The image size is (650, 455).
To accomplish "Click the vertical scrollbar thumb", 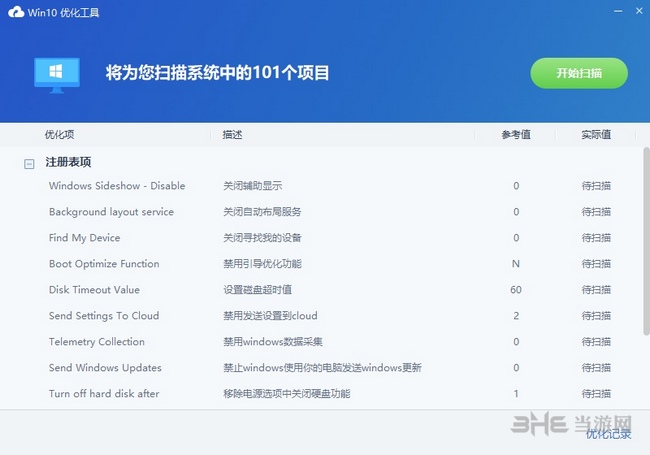I will (x=646, y=241).
